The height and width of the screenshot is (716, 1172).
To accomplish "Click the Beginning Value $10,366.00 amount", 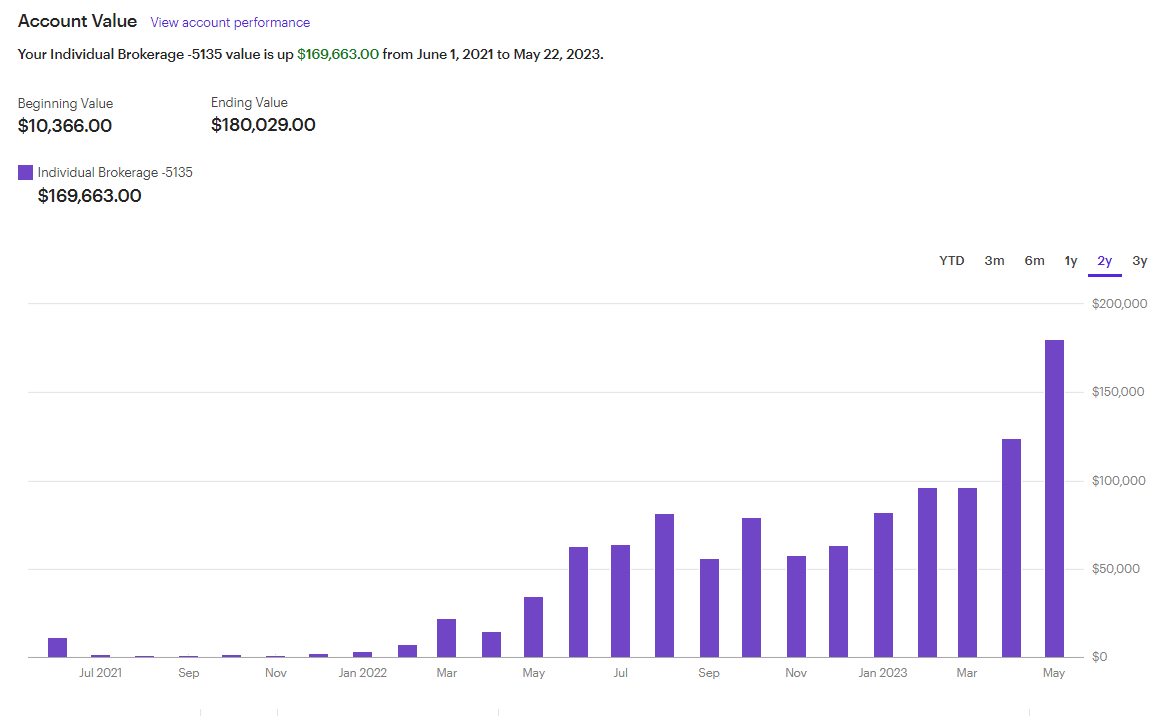I will tap(65, 126).
